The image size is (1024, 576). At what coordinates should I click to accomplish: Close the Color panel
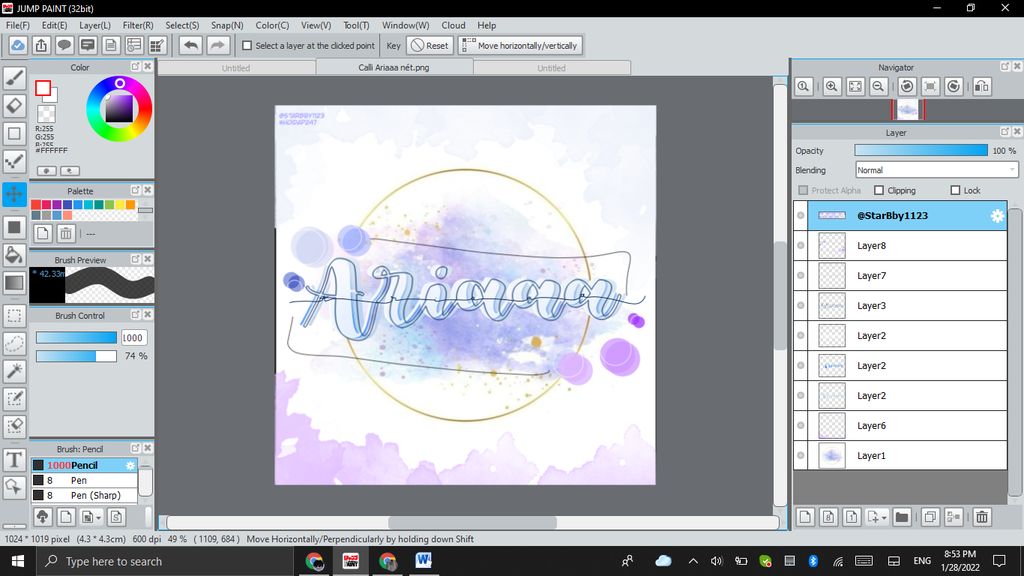(x=148, y=67)
